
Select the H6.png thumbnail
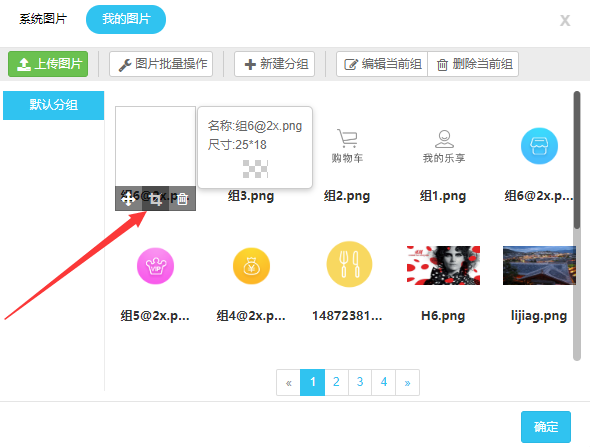[x=443, y=265]
